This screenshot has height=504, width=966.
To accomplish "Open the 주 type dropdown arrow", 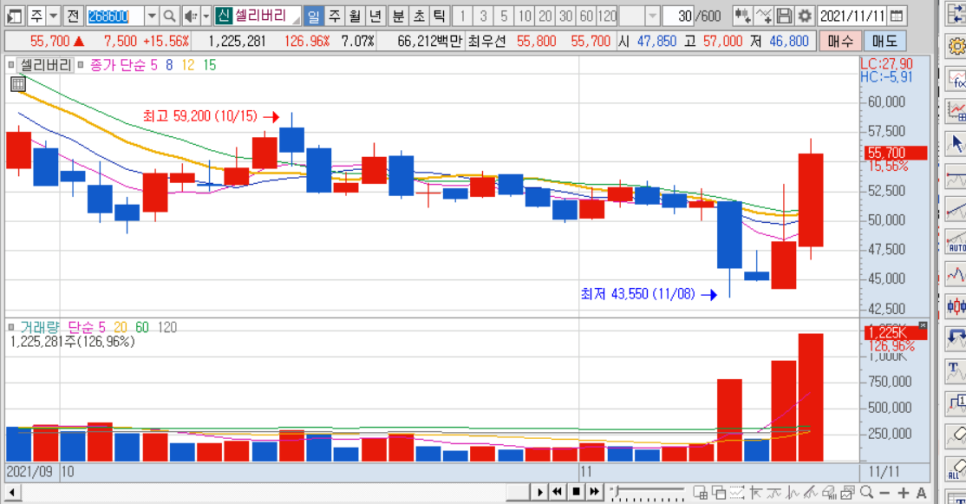I will click(x=54, y=16).
